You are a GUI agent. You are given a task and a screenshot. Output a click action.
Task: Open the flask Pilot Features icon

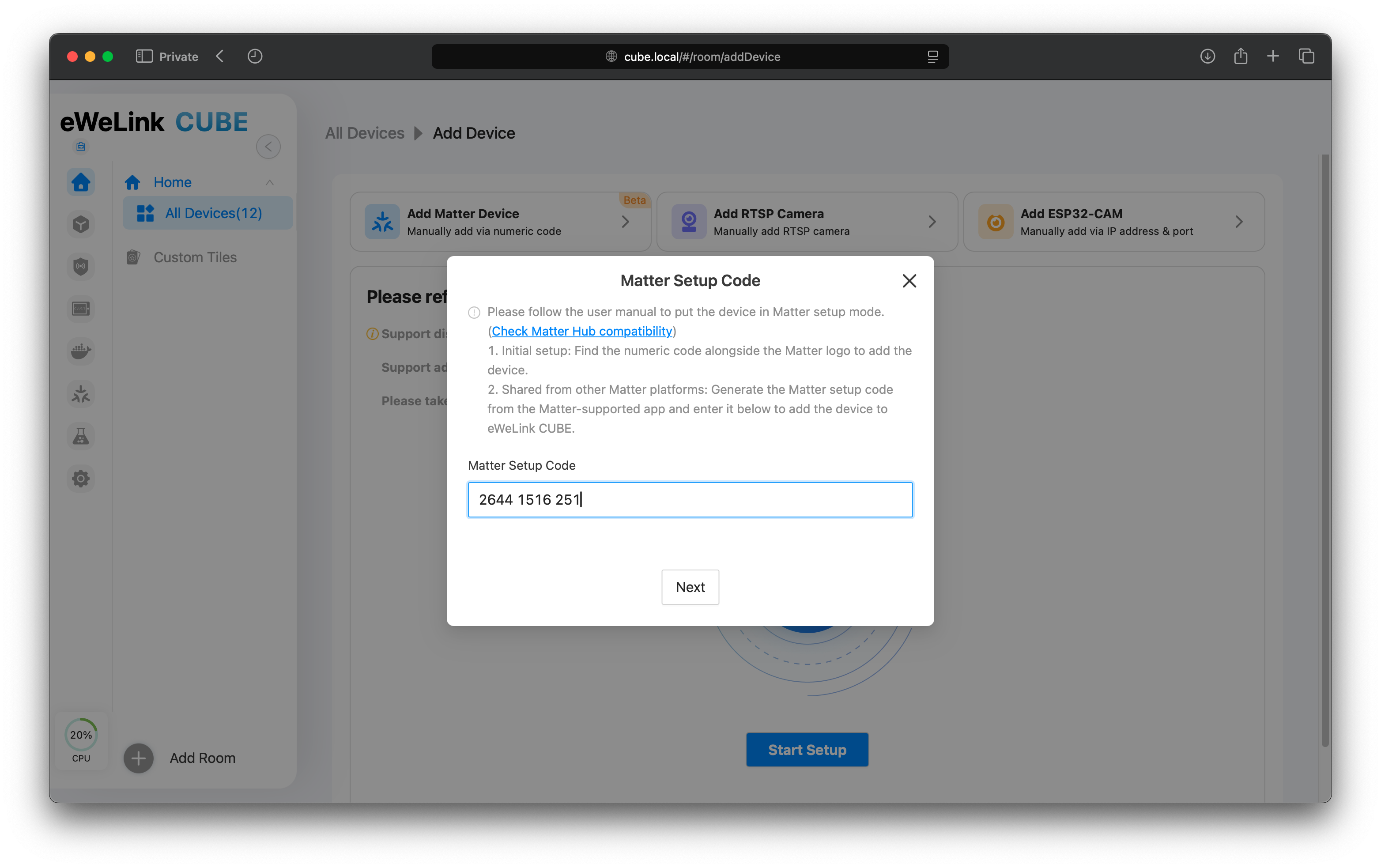pyautogui.click(x=81, y=437)
